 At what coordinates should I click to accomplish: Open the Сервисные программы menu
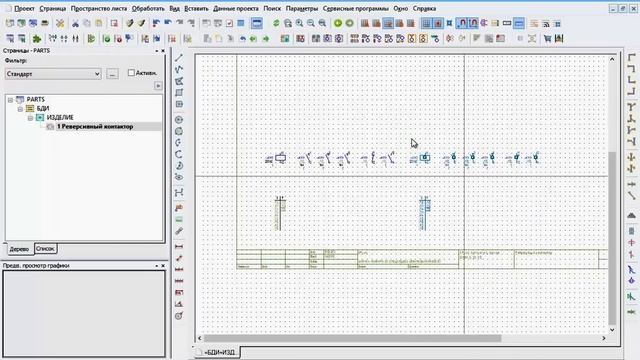[356, 8]
